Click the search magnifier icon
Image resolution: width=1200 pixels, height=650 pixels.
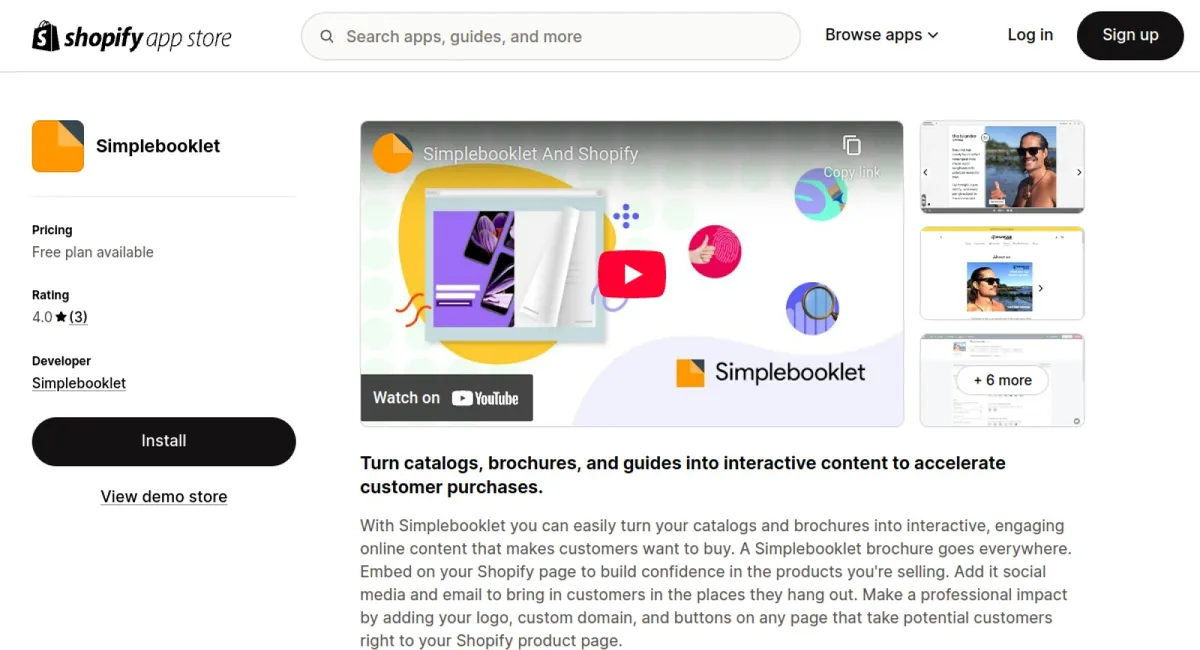(327, 37)
